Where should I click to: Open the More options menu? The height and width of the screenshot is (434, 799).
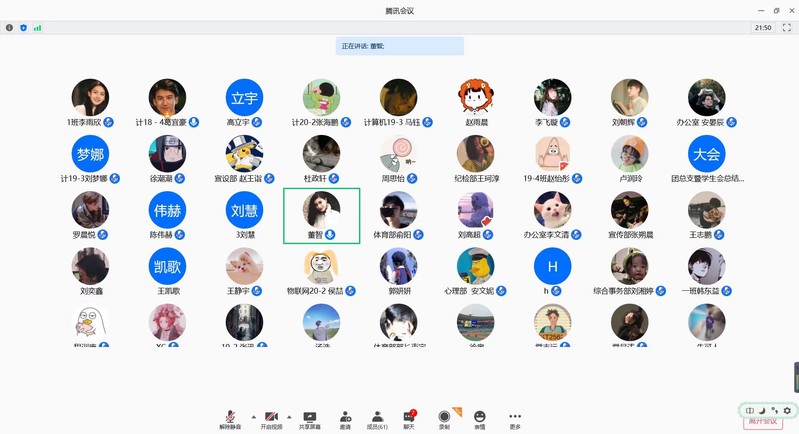pos(515,417)
